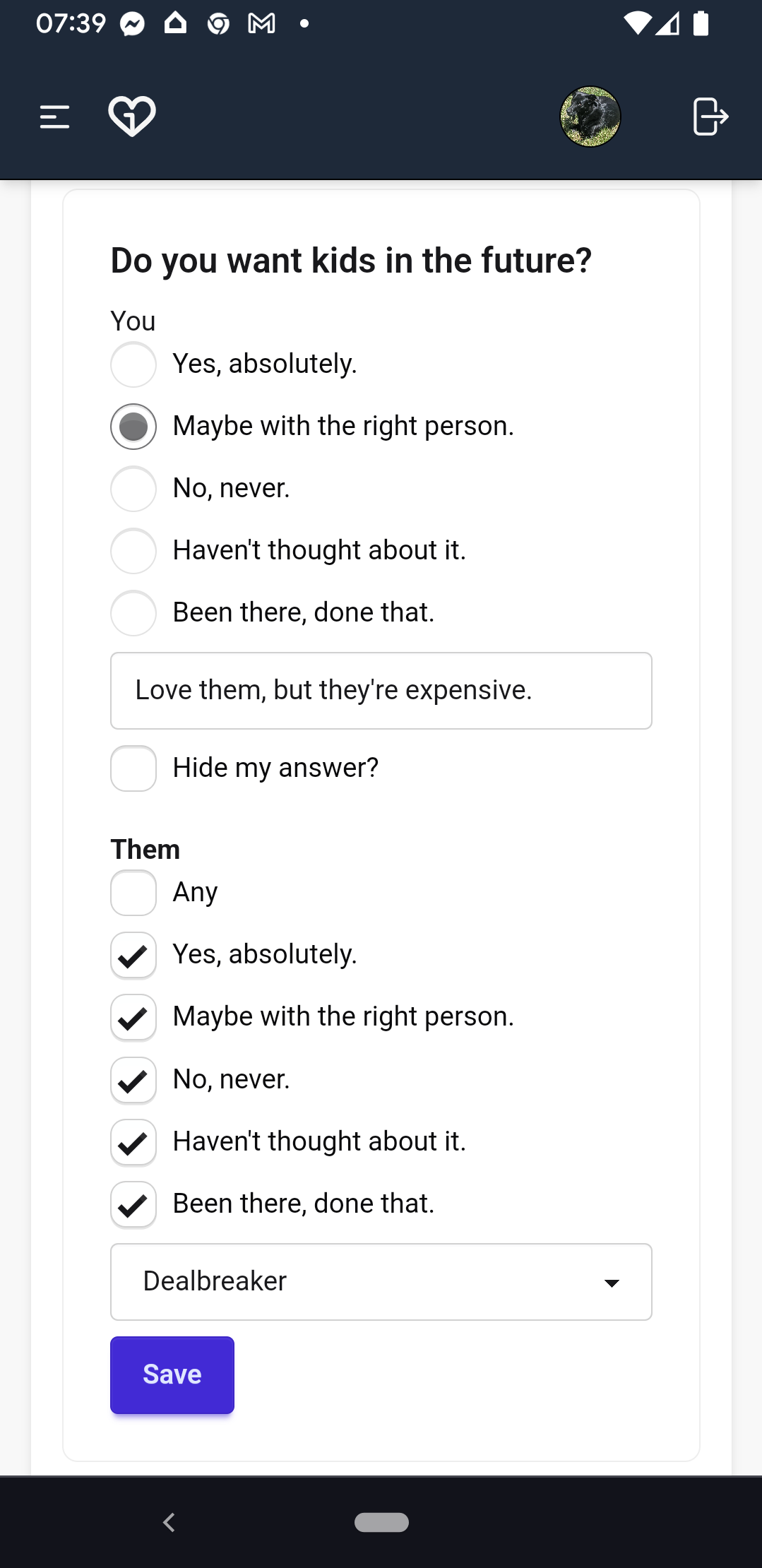Choose "Haven't thought about it." radio option
This screenshot has height=1568, width=762.
pyautogui.click(x=133, y=551)
